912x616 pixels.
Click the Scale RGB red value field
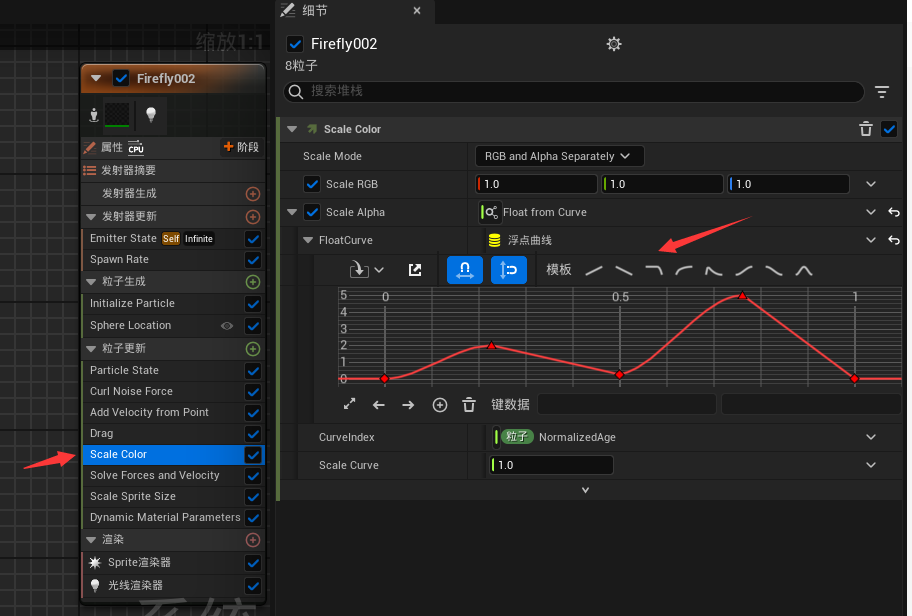click(536, 184)
